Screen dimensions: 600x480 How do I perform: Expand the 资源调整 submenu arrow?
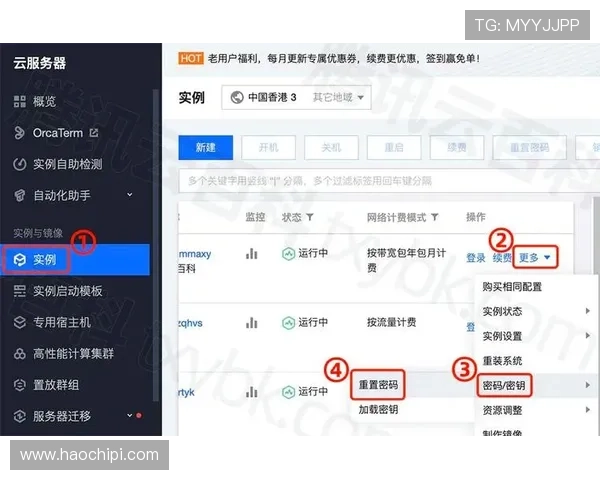tap(587, 410)
